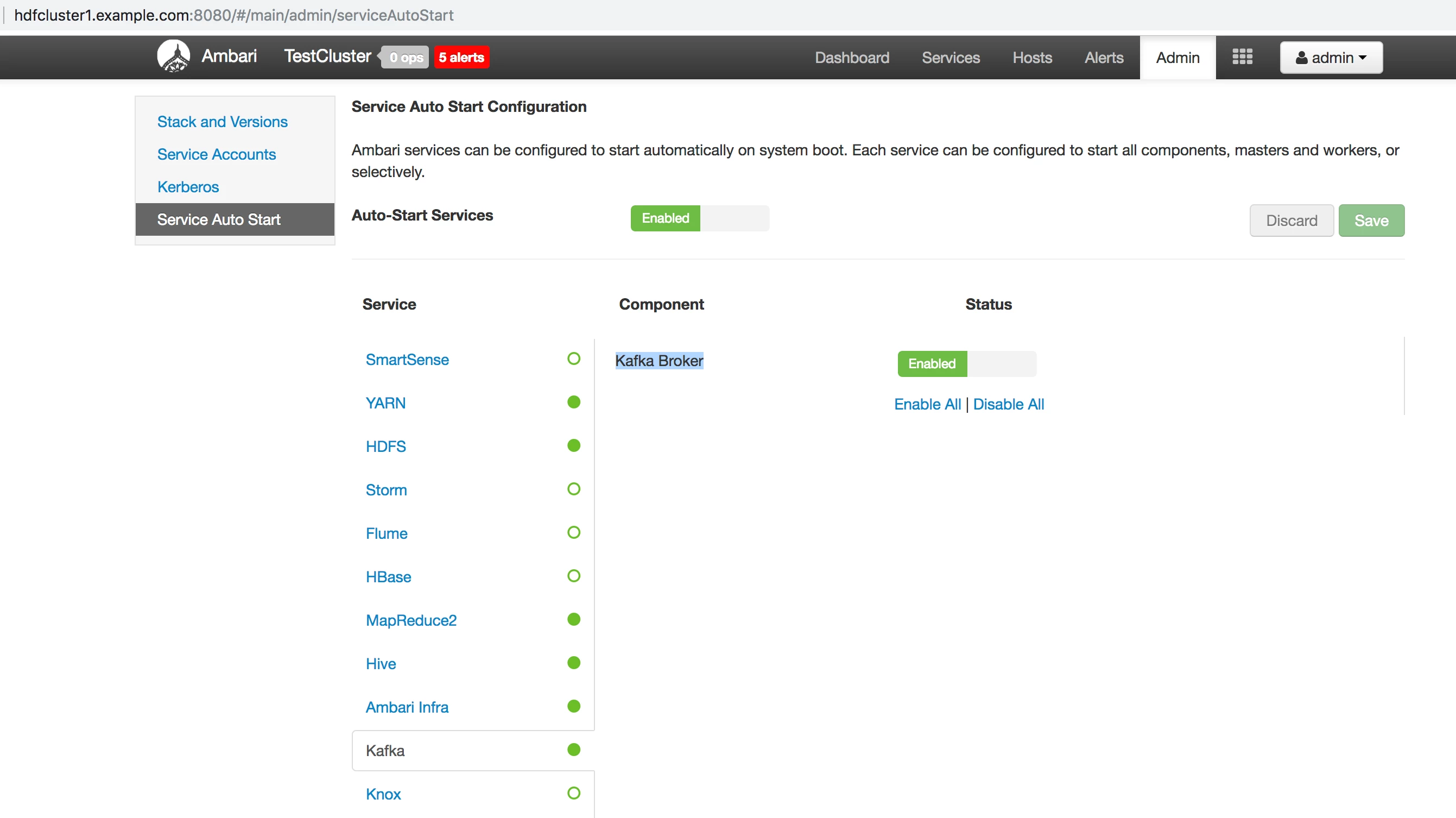This screenshot has height=818, width=1456.
Task: Click the Ambari logo icon
Action: click(x=174, y=56)
